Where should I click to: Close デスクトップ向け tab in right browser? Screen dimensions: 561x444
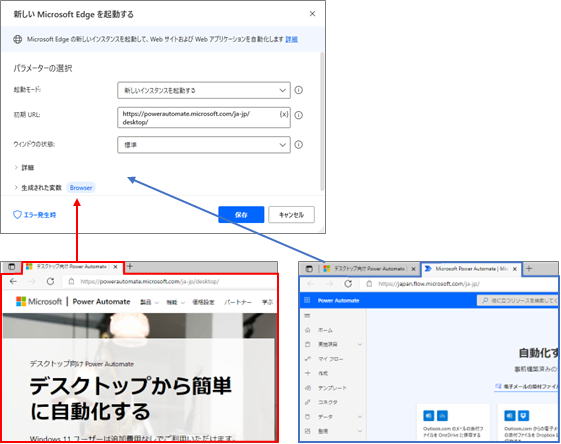click(413, 269)
